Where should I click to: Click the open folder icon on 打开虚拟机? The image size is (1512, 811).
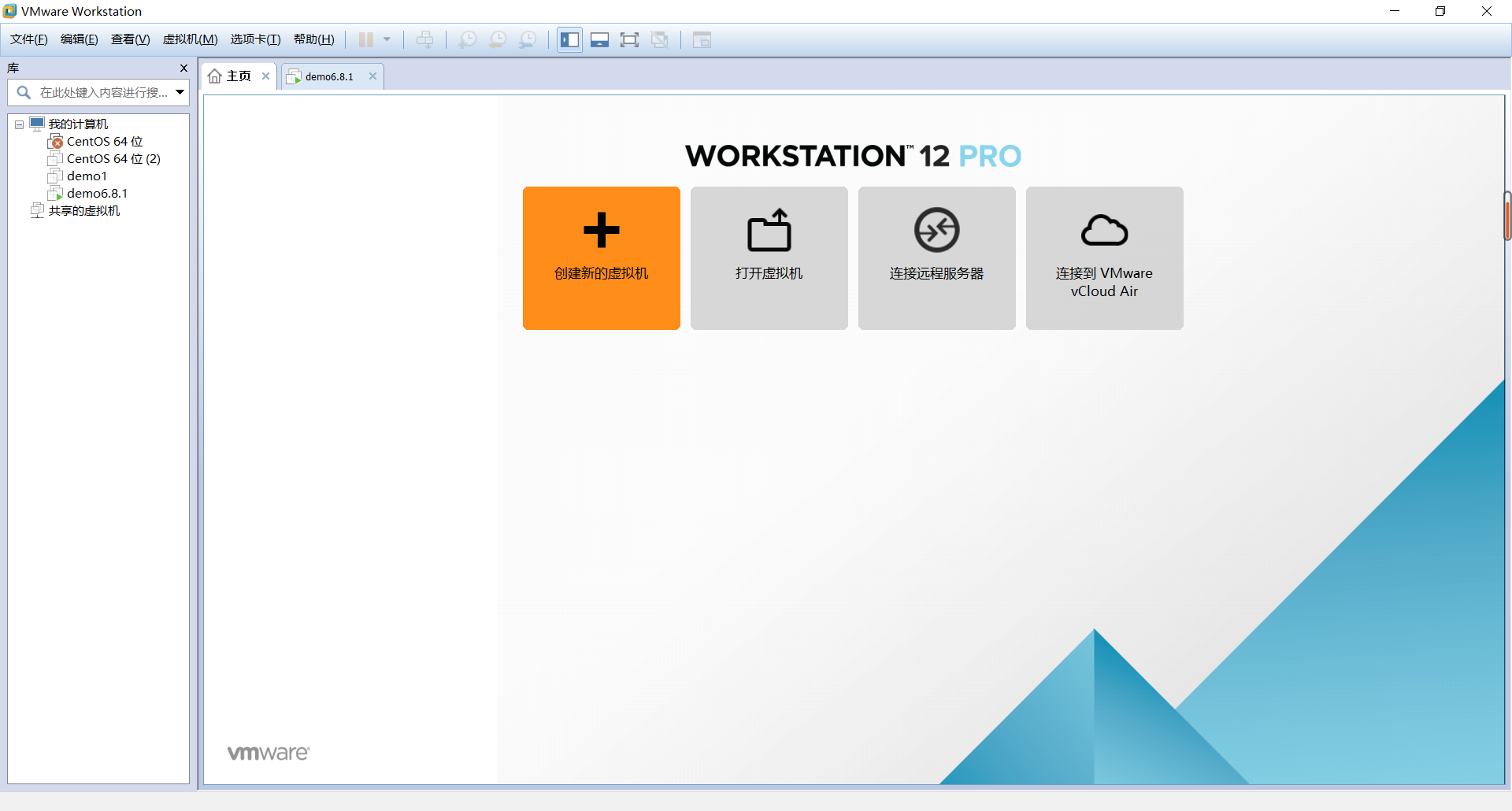tap(769, 230)
